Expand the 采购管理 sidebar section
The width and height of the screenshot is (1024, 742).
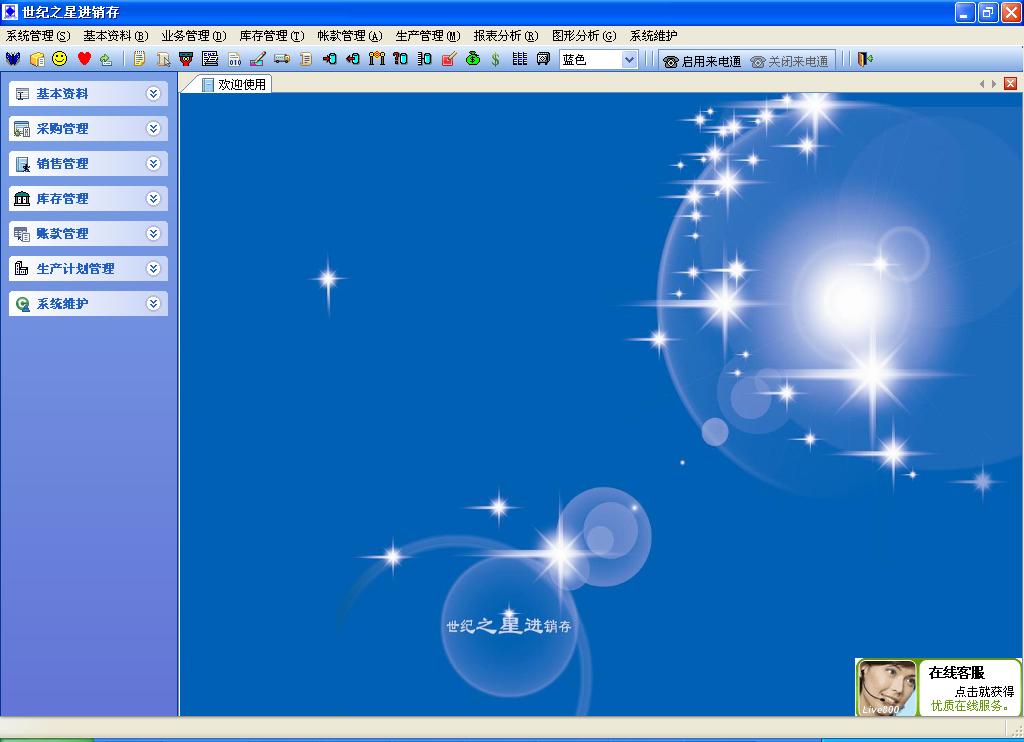(x=153, y=129)
